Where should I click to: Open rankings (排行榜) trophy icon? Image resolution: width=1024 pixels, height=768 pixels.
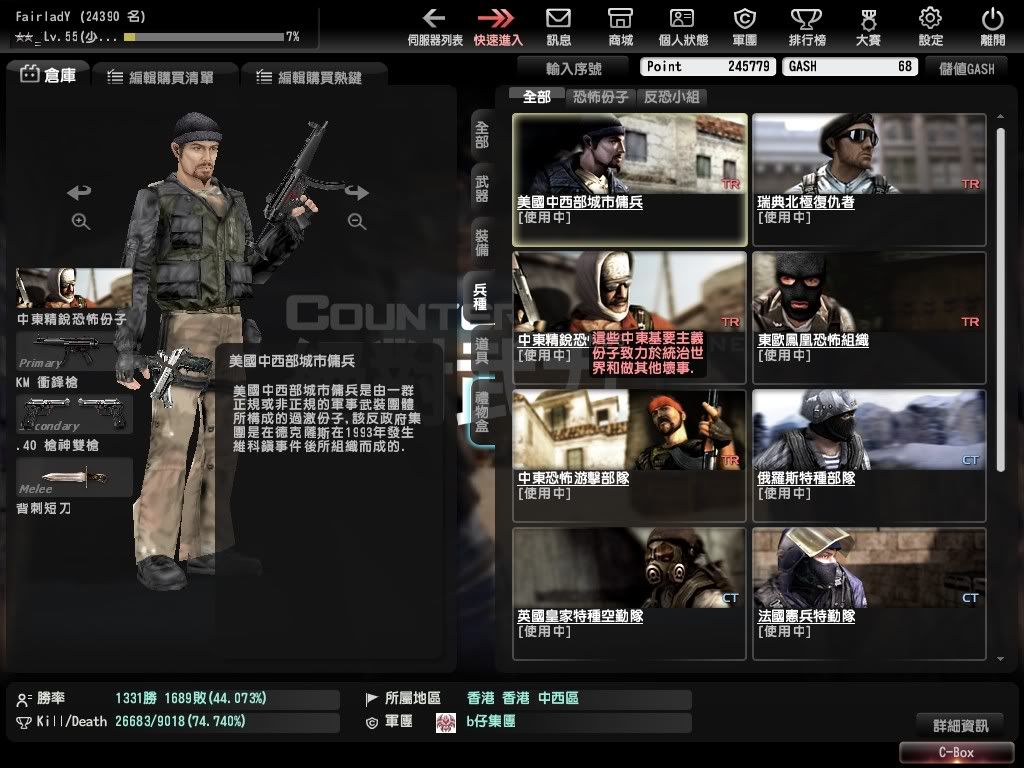[x=807, y=18]
